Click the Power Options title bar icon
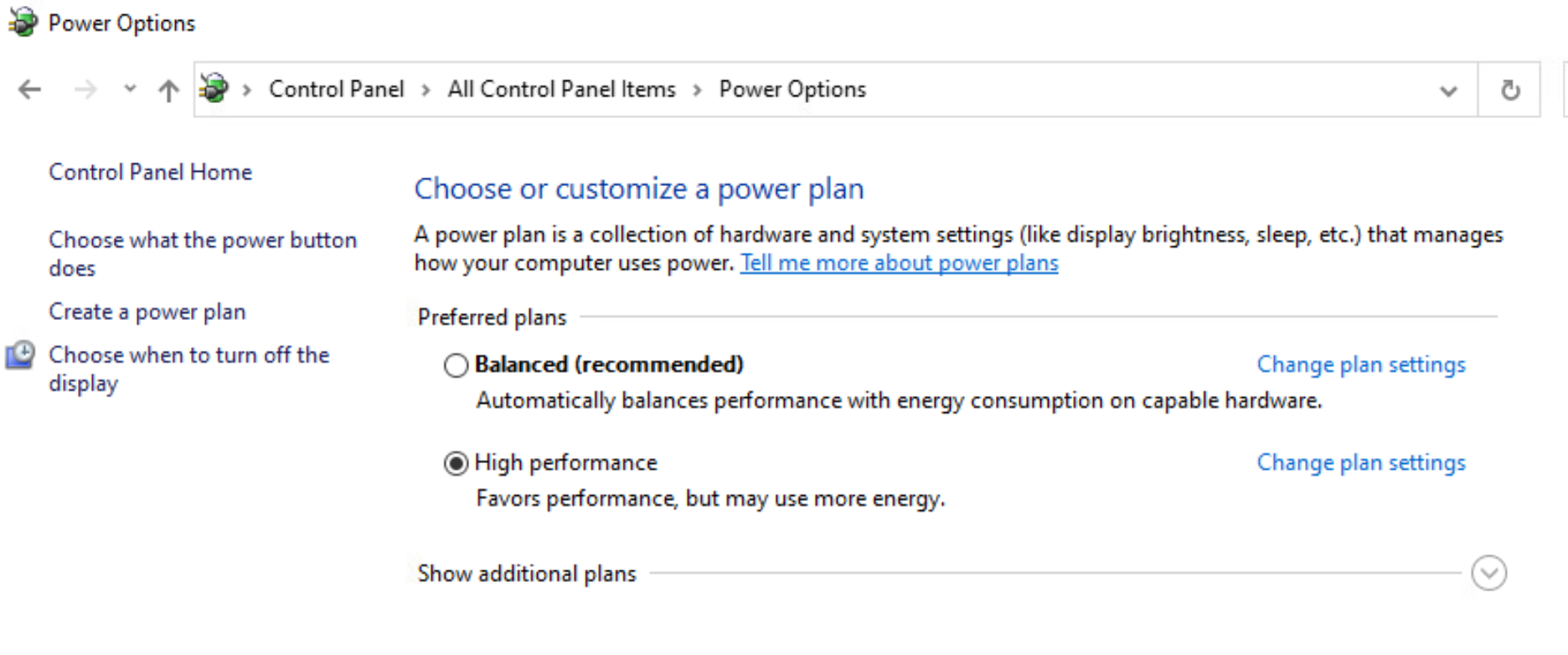This screenshot has height=655, width=1568. [23, 21]
